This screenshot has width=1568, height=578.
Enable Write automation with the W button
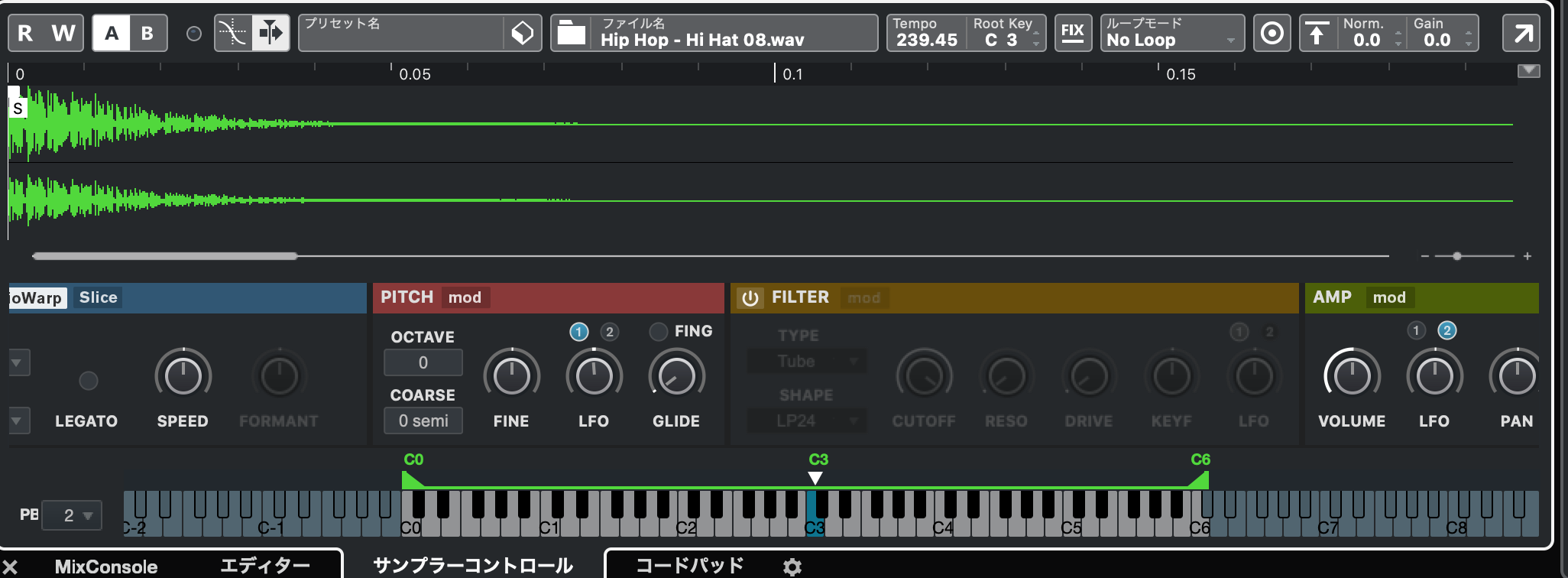point(63,33)
